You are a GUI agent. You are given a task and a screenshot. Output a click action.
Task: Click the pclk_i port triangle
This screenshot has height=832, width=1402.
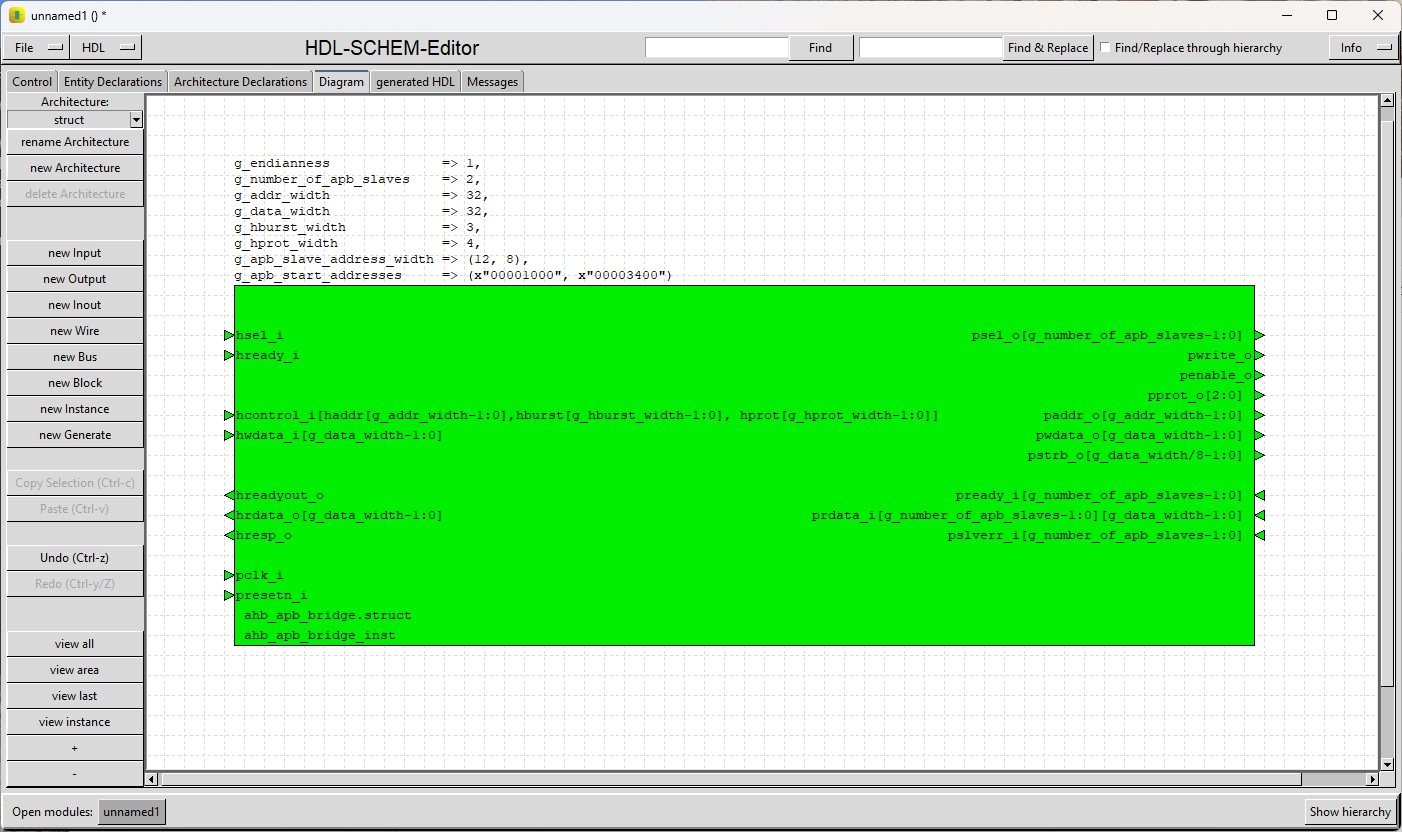(229, 576)
